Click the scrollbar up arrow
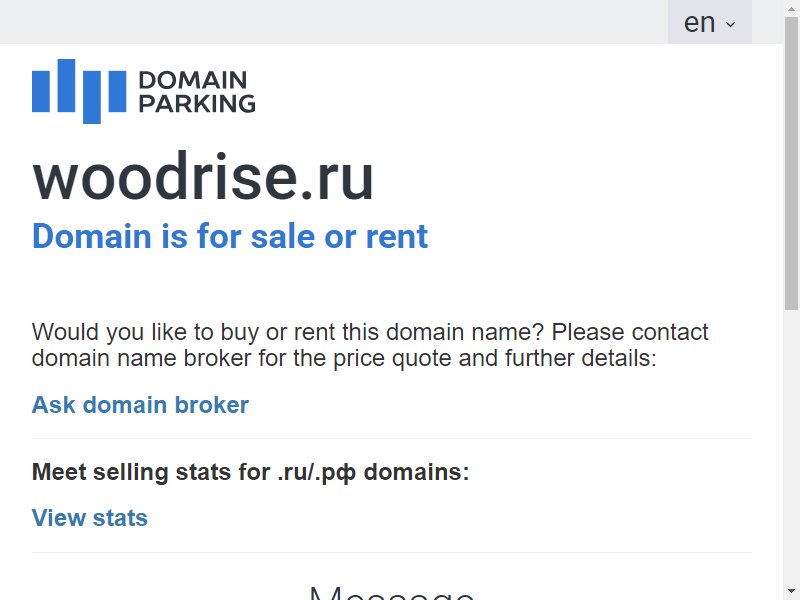 coord(791,7)
